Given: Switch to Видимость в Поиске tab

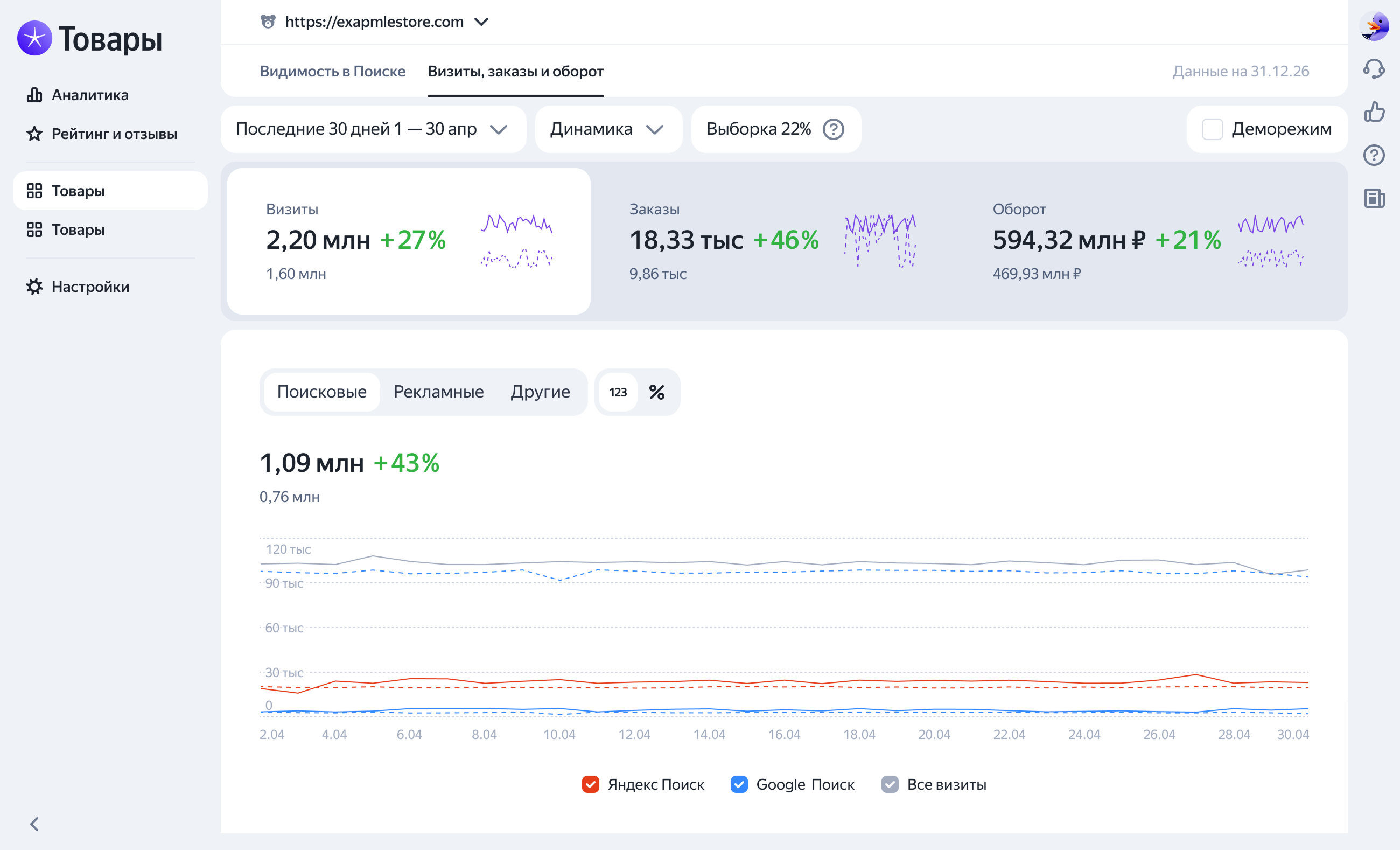Looking at the screenshot, I should (332, 71).
